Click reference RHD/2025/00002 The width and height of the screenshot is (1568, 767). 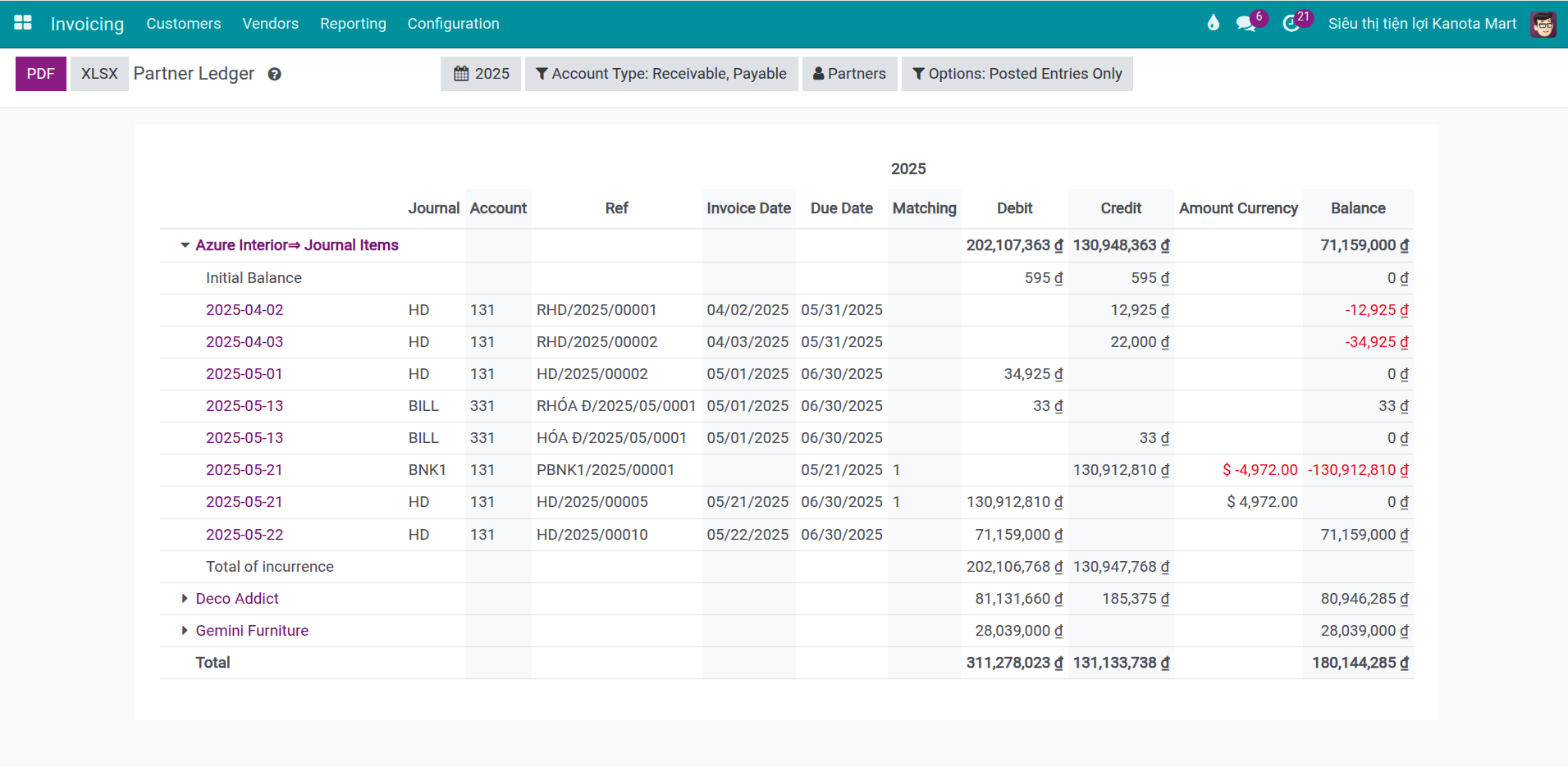point(597,342)
